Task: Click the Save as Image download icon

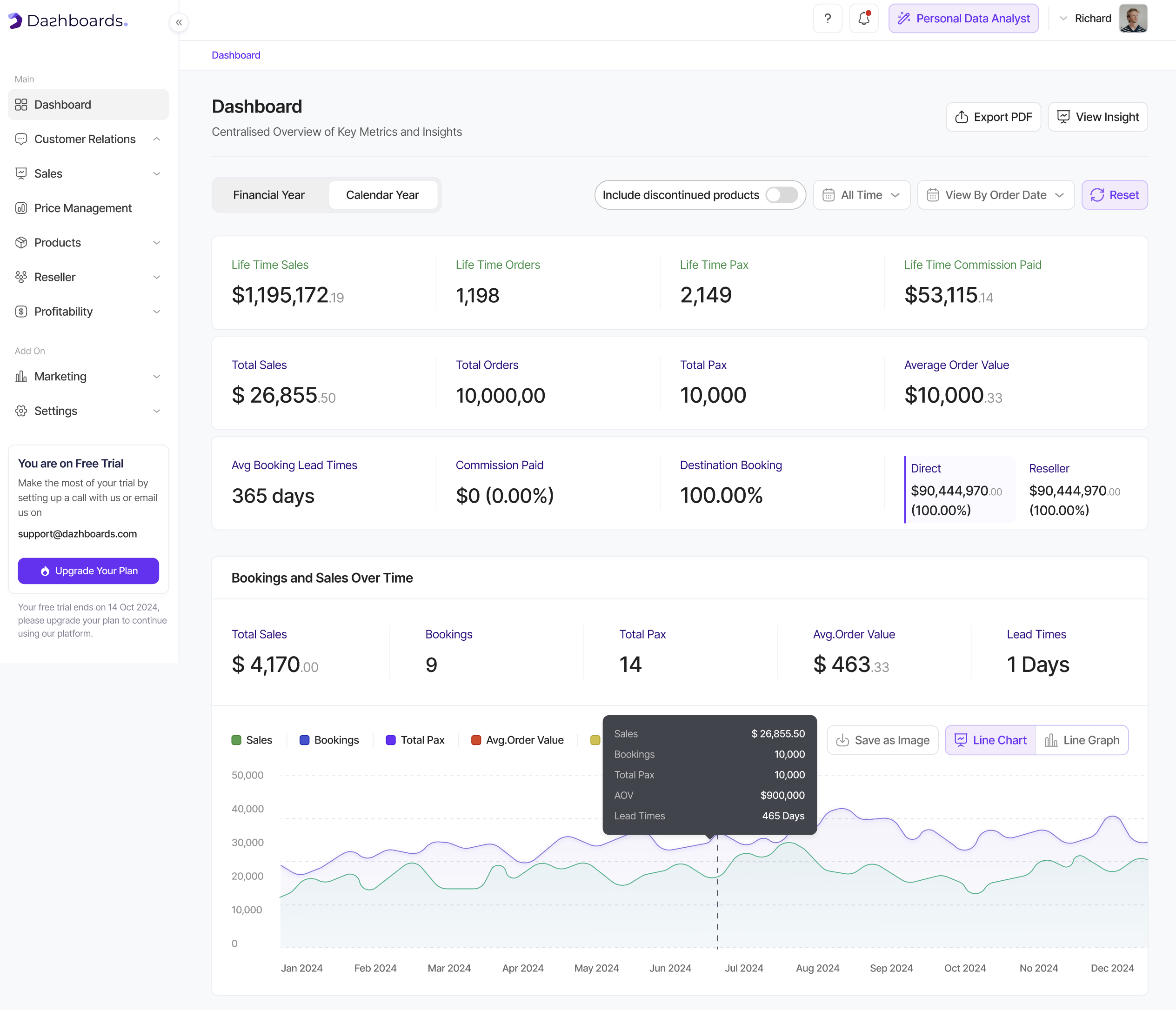Action: (842, 740)
